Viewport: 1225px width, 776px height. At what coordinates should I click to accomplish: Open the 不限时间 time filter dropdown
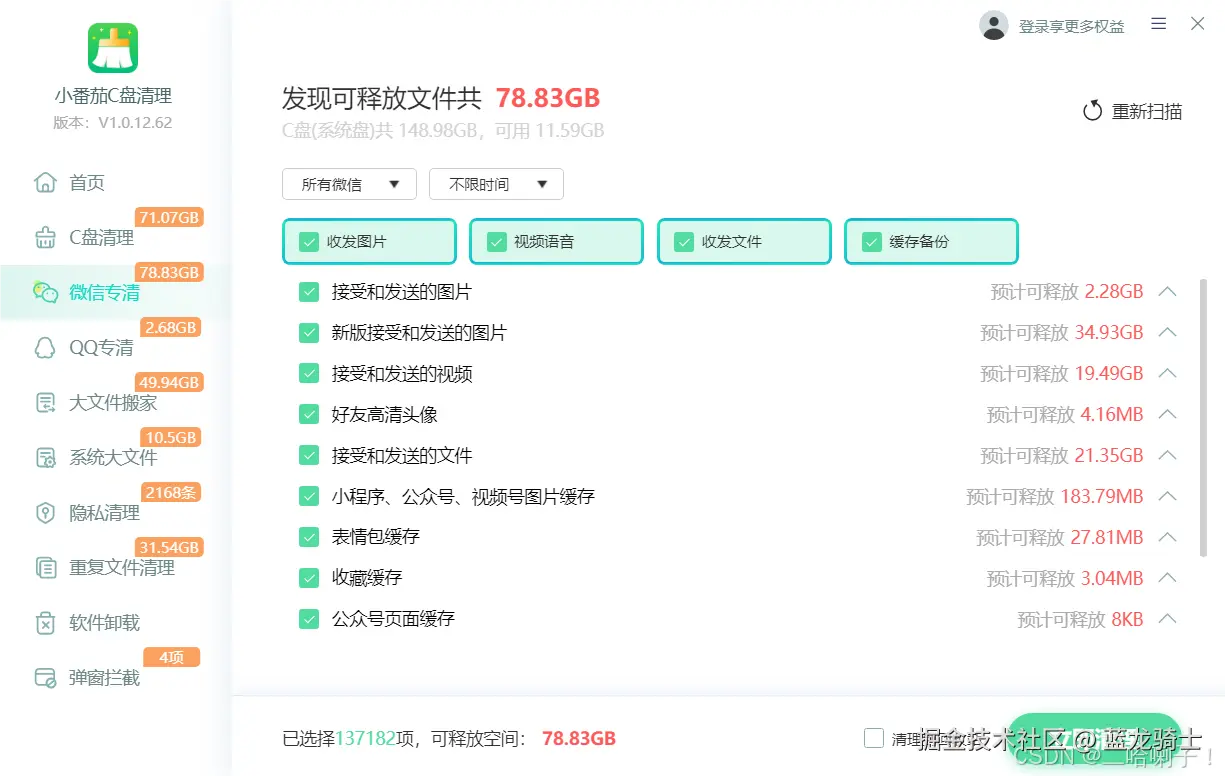495,184
